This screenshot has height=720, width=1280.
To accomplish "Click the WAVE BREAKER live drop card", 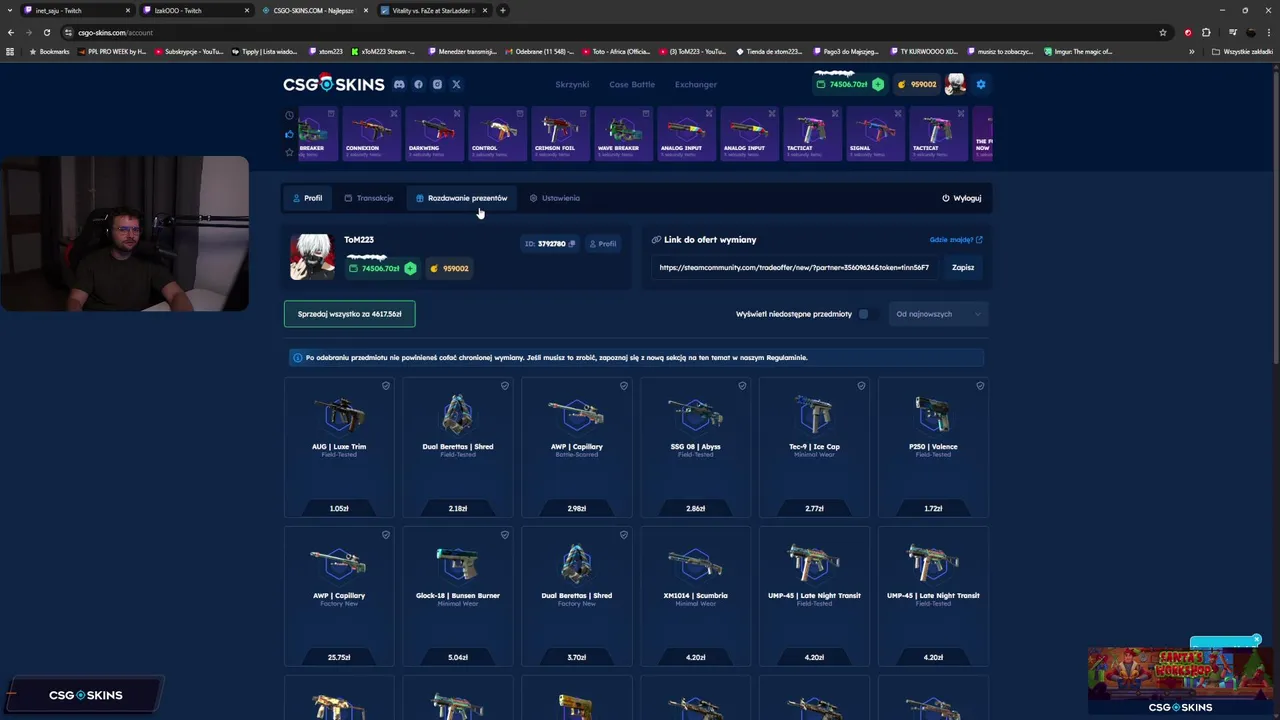I will (623, 134).
